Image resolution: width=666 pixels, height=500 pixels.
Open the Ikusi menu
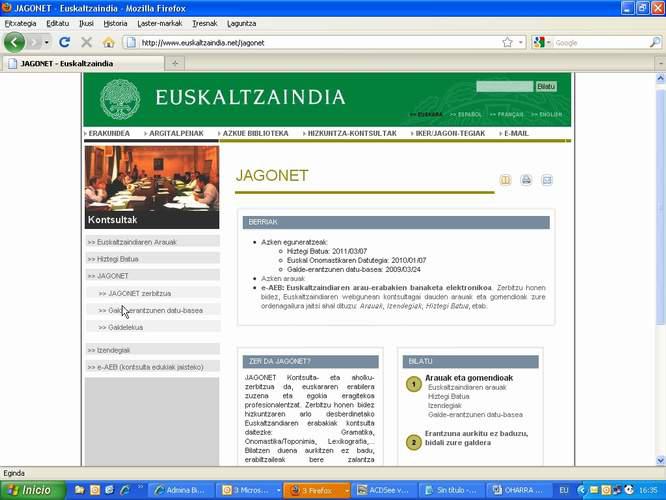tap(86, 23)
